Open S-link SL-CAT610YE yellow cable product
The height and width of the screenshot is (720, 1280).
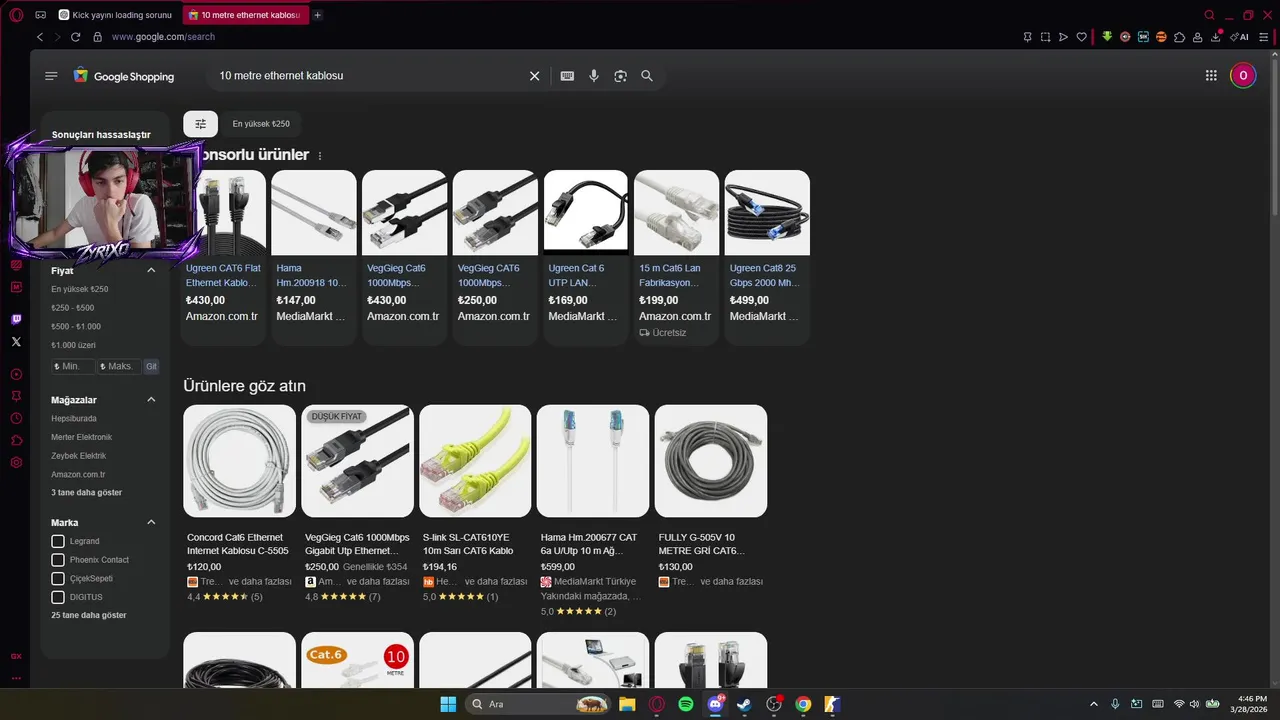coord(475,504)
